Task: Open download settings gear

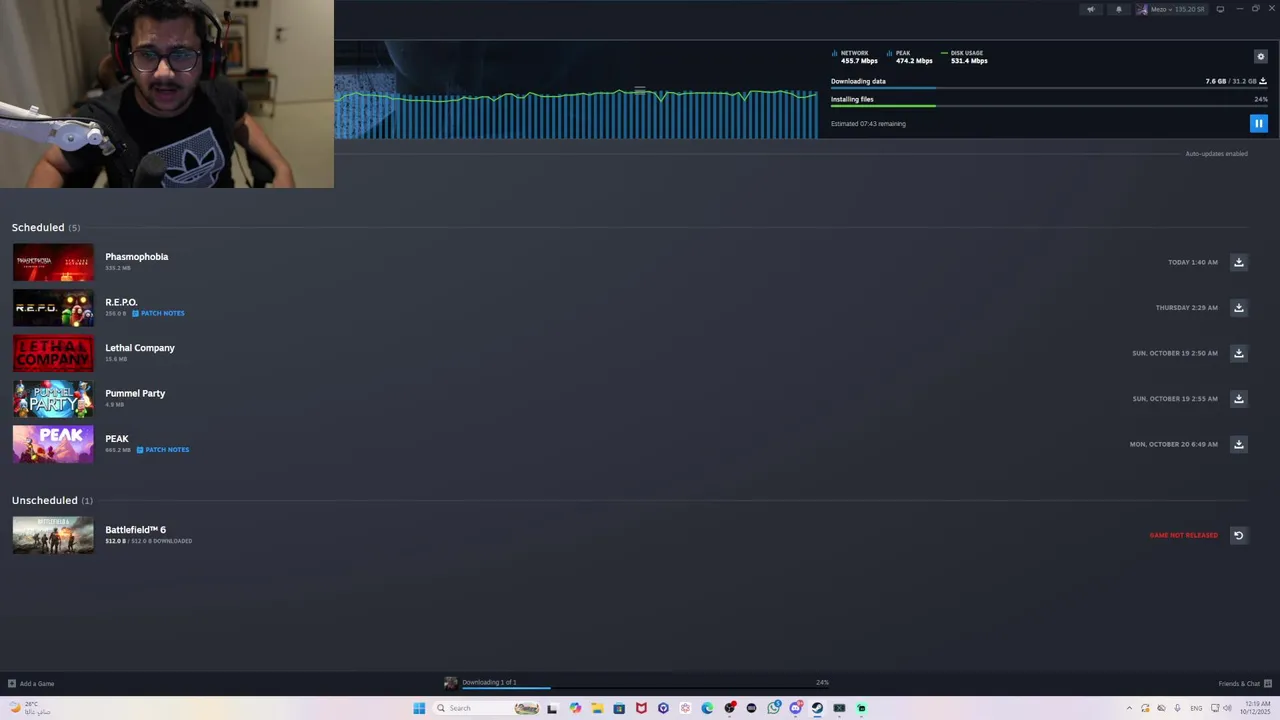Action: tap(1260, 56)
